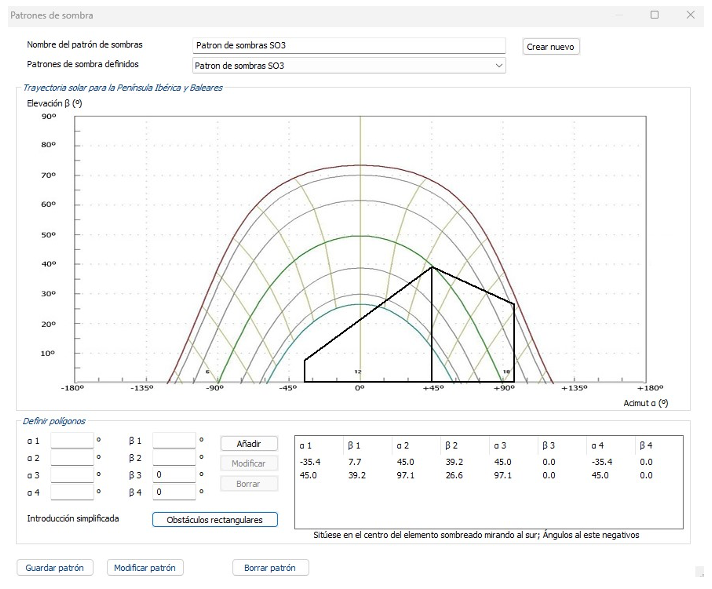Activate the α 4 input field
This screenshot has width=712, height=589.
[x=71, y=492]
